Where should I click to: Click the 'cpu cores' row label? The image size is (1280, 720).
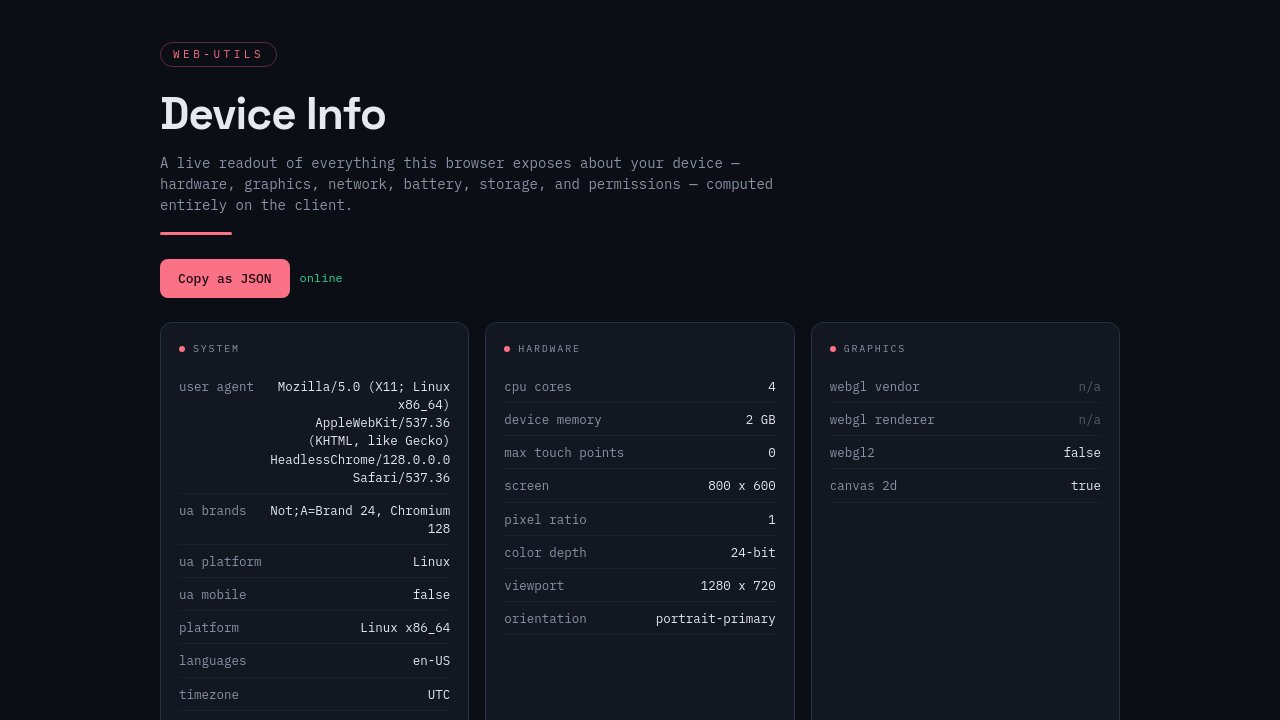(x=538, y=387)
